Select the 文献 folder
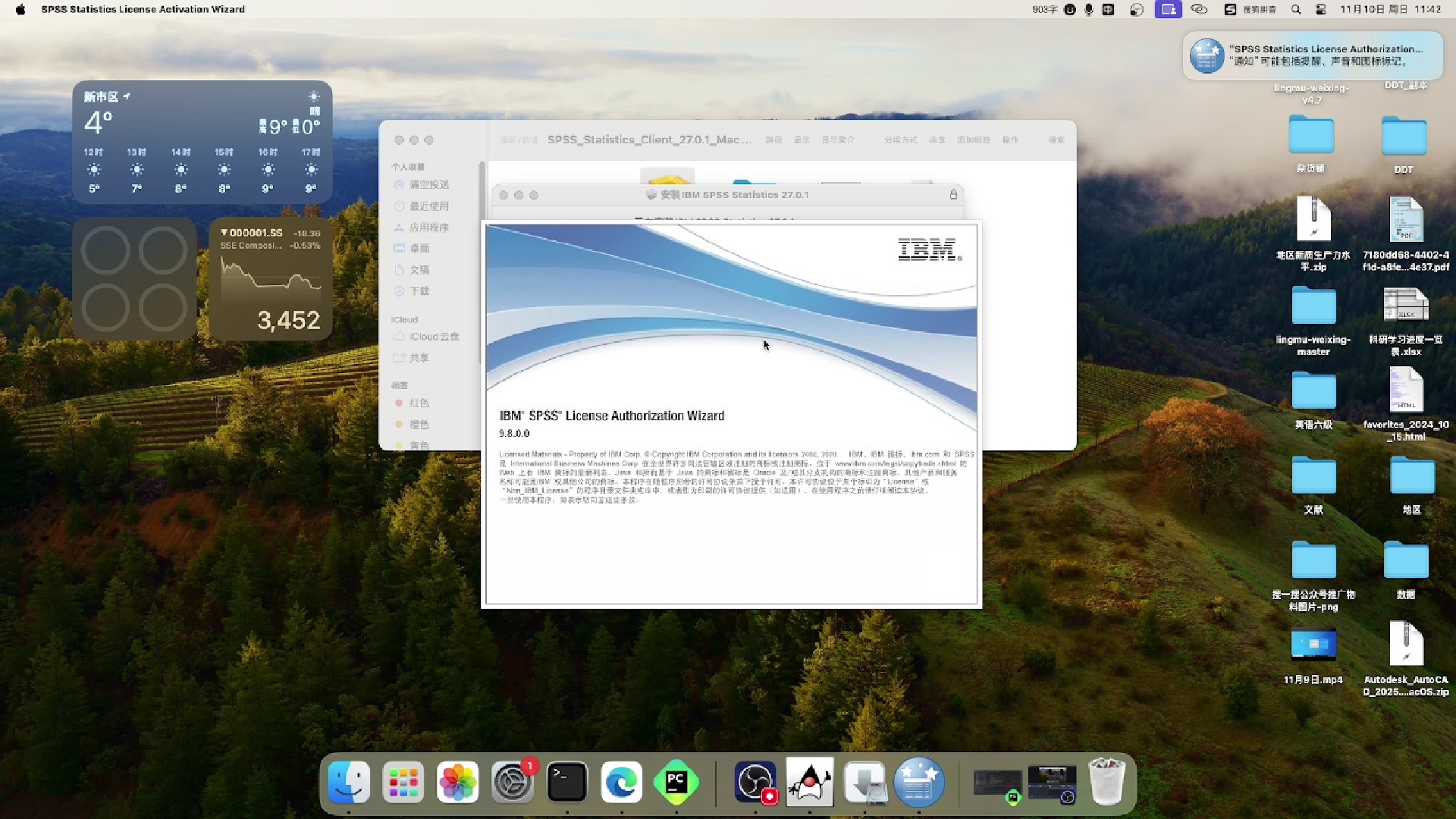 pyautogui.click(x=1313, y=485)
